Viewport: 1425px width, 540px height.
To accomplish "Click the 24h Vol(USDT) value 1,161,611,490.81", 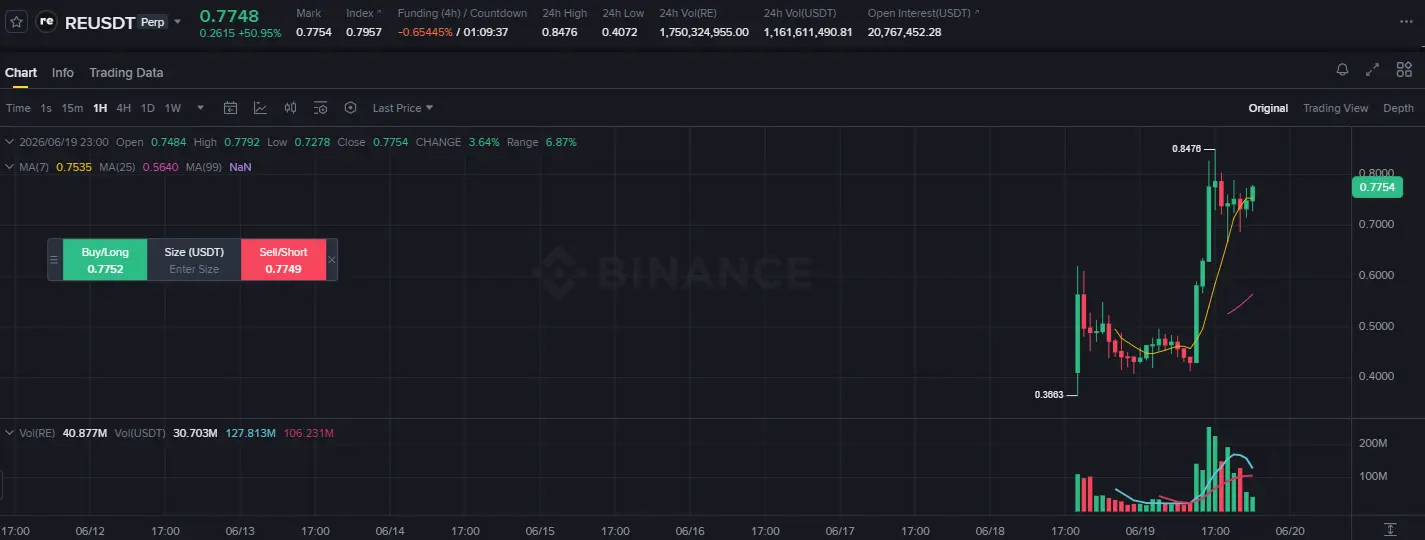I will click(x=808, y=32).
